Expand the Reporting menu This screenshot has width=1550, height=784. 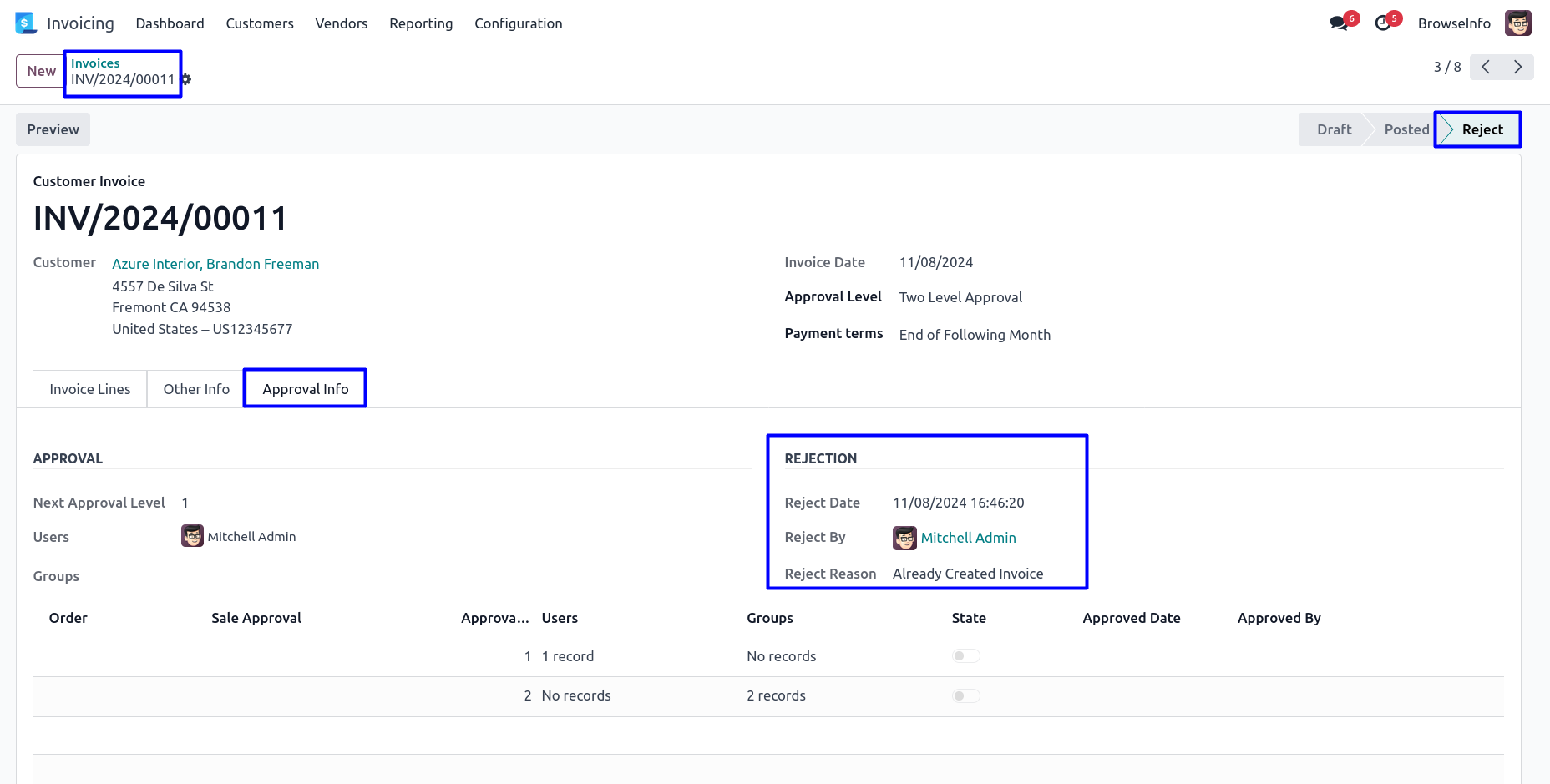[421, 23]
